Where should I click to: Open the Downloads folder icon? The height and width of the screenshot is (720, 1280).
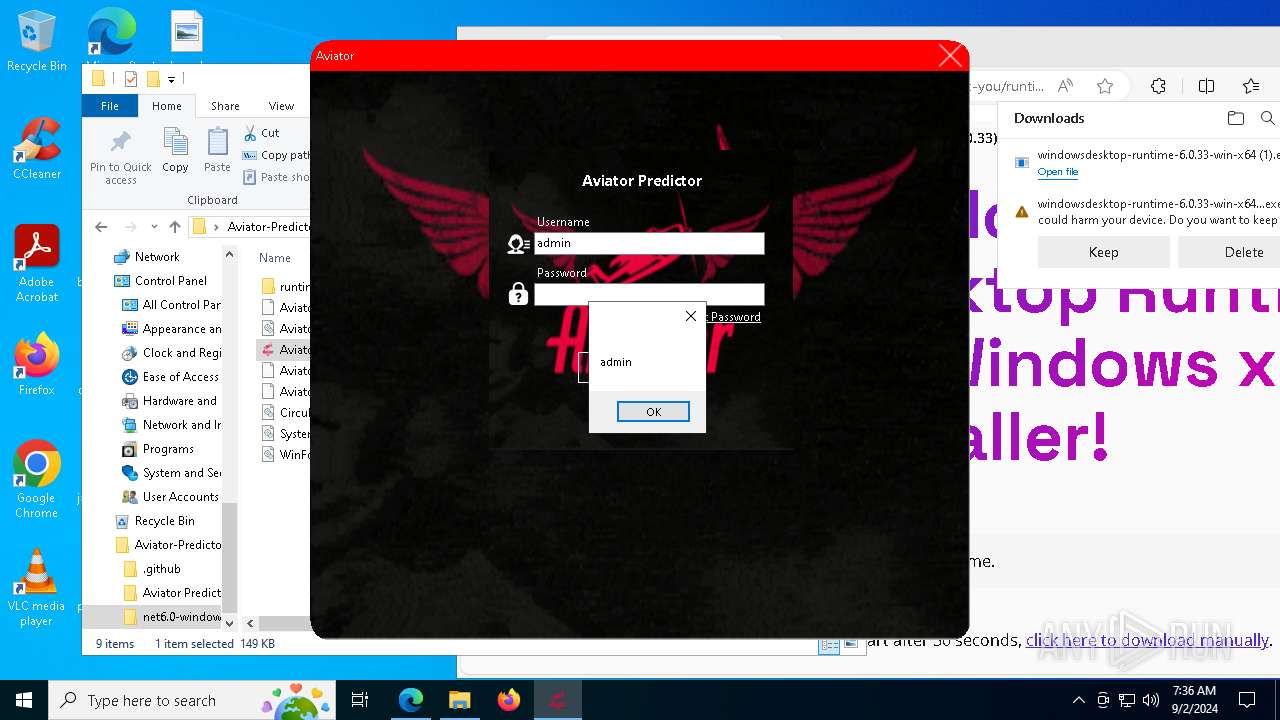coord(1236,118)
